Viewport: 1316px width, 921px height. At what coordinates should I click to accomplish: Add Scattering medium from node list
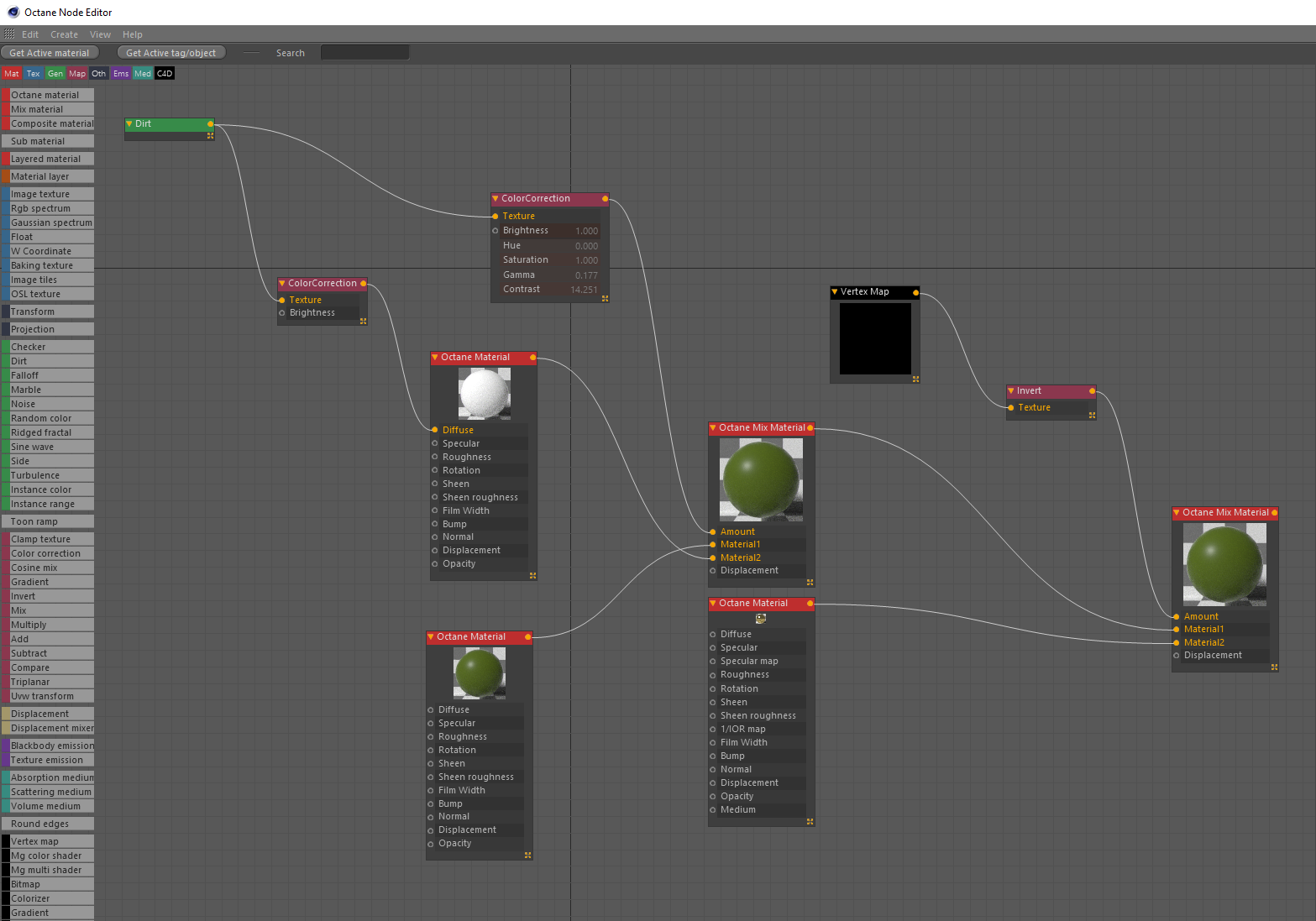tap(47, 792)
